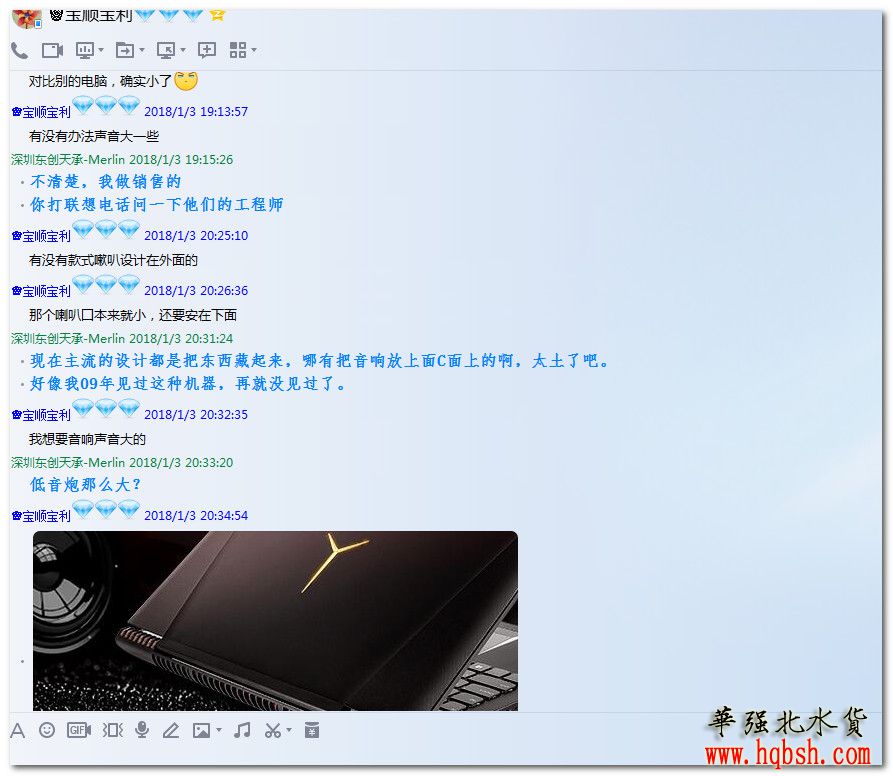Open the emoji smiley picker
This screenshot has width=893, height=776.
[x=47, y=730]
